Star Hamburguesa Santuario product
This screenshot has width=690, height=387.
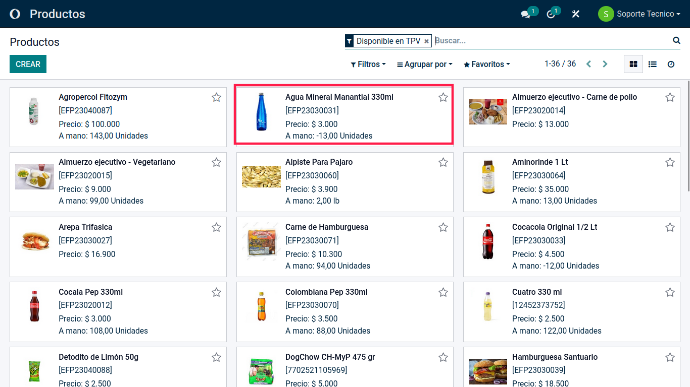coord(670,357)
